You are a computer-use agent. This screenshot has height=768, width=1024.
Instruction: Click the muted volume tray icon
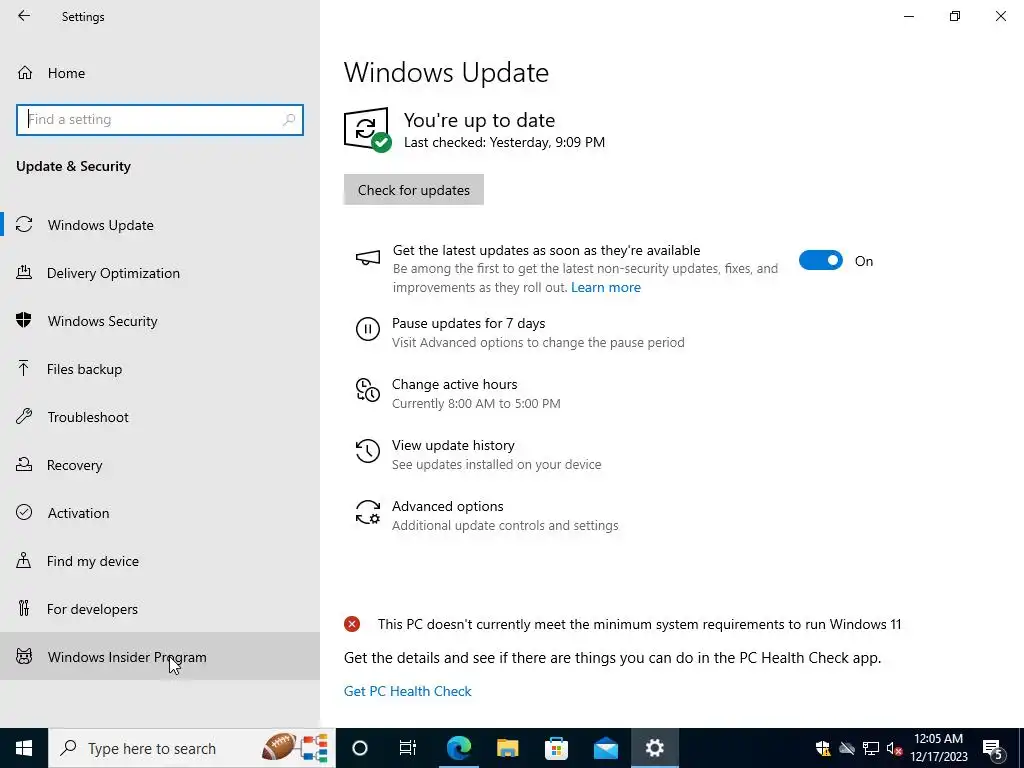(895, 748)
